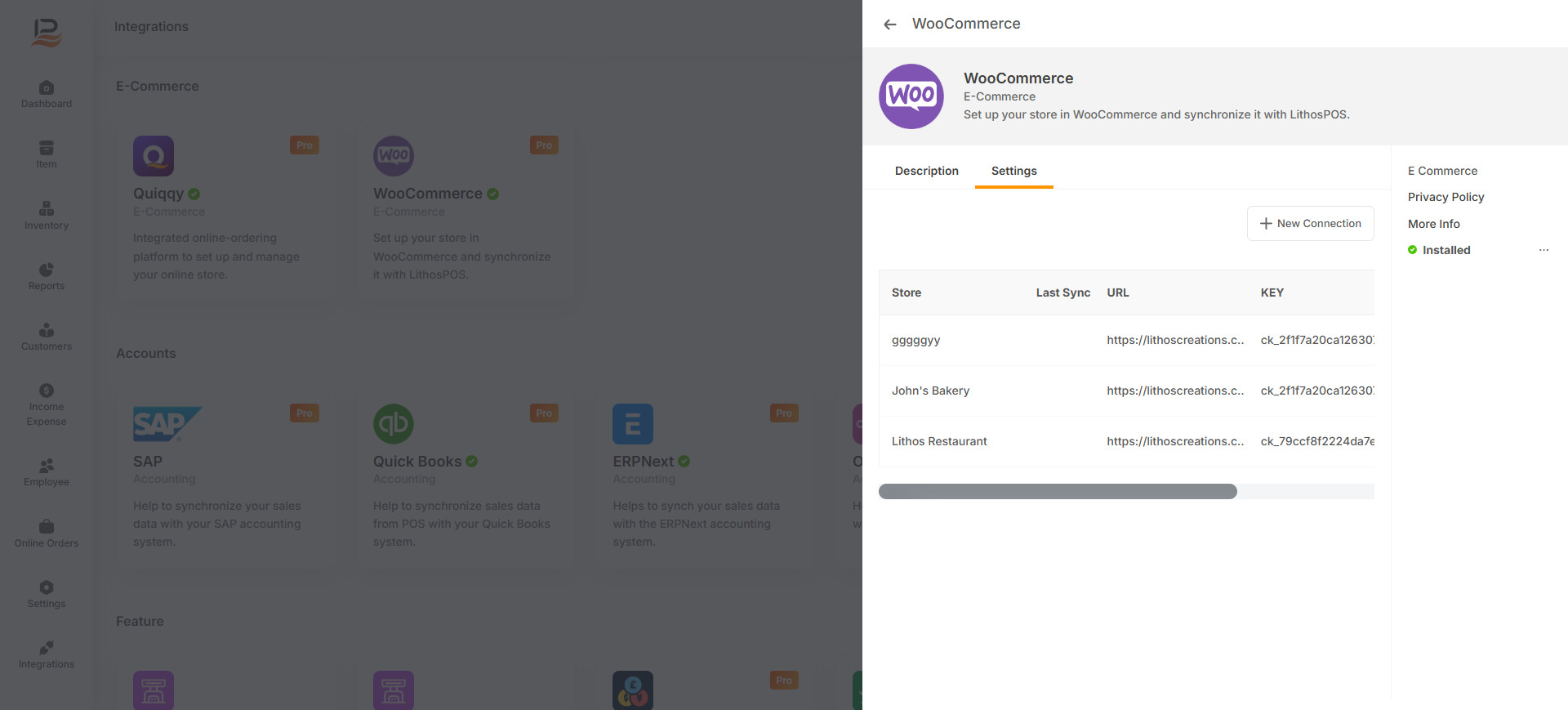This screenshot has width=1568, height=710.
Task: Click the horizontal table scrollbar thumb
Action: [1058, 491]
